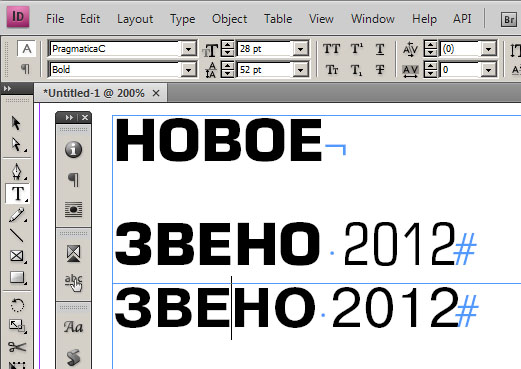The width and height of the screenshot is (521, 369).
Task: Click the word НОВОЕ in the text frame
Action: [x=218, y=140]
